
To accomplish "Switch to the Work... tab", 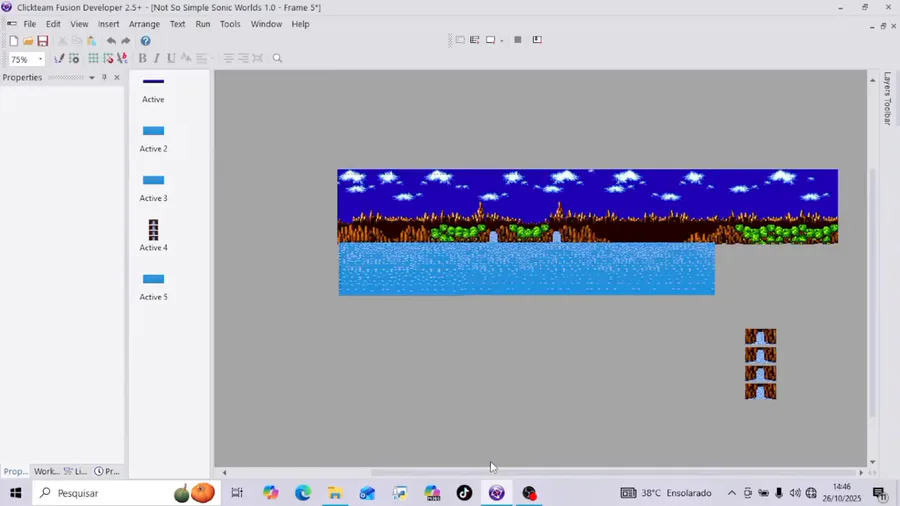I will [46, 471].
